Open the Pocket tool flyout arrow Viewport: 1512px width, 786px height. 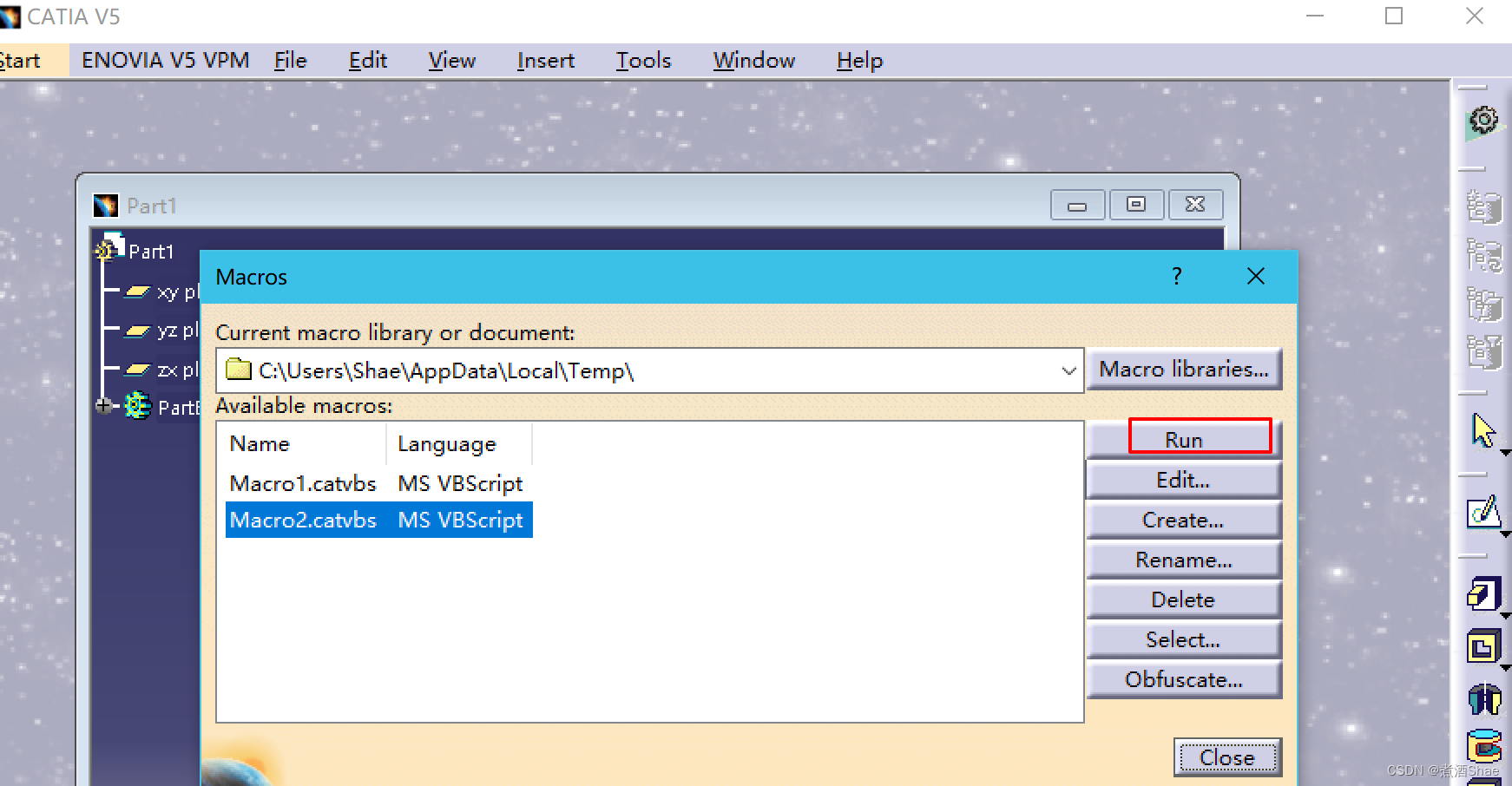1506,668
